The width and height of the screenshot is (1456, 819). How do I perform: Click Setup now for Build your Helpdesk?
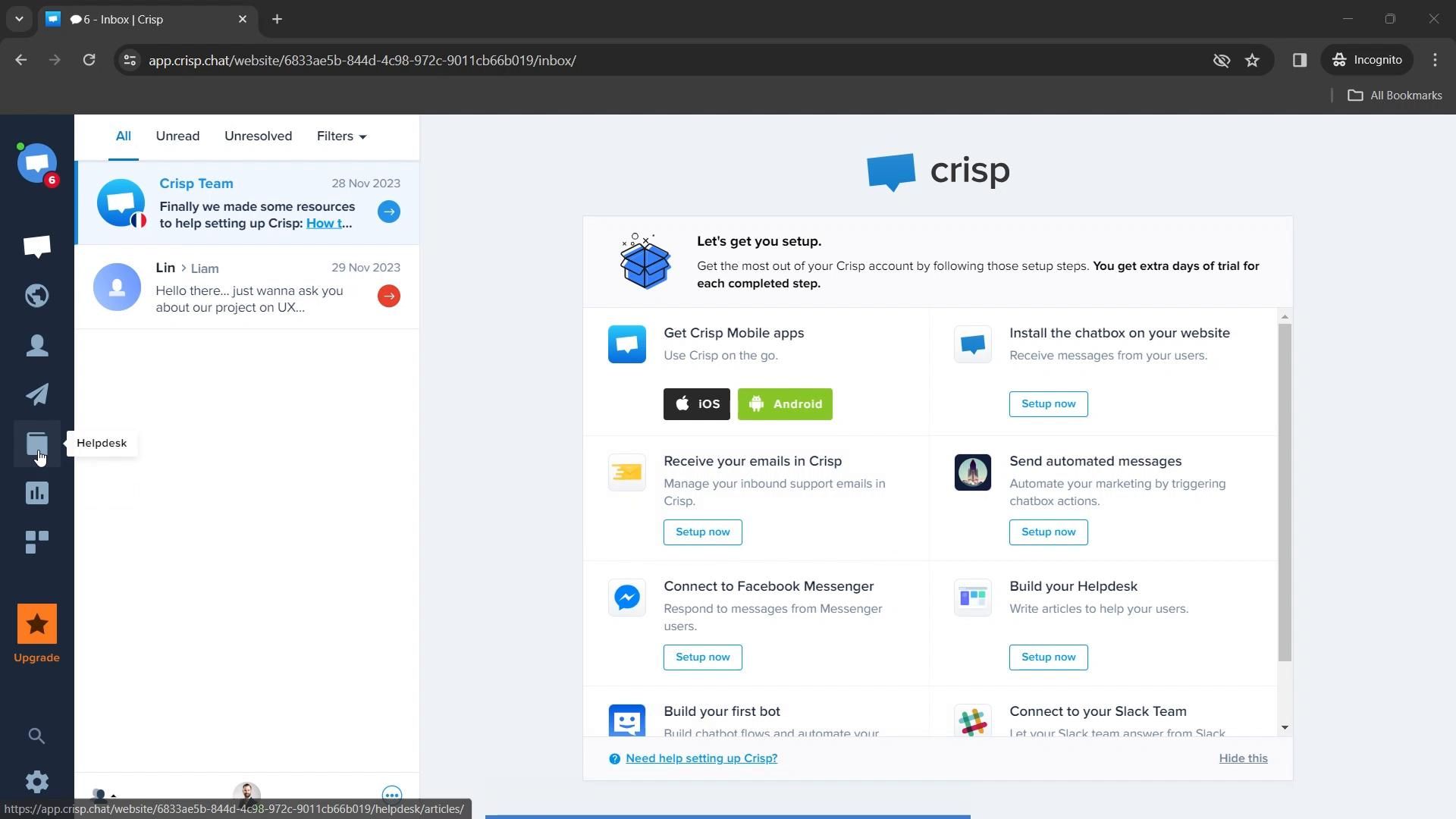point(1048,657)
